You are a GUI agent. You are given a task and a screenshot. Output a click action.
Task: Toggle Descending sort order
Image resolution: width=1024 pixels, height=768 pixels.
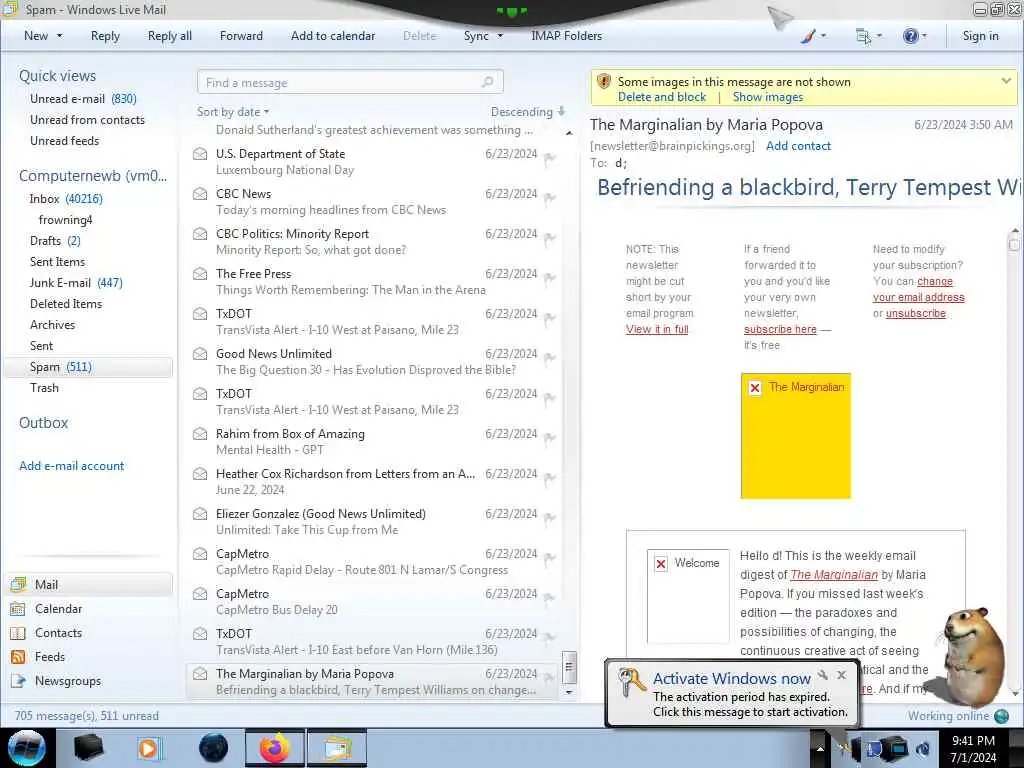528,112
